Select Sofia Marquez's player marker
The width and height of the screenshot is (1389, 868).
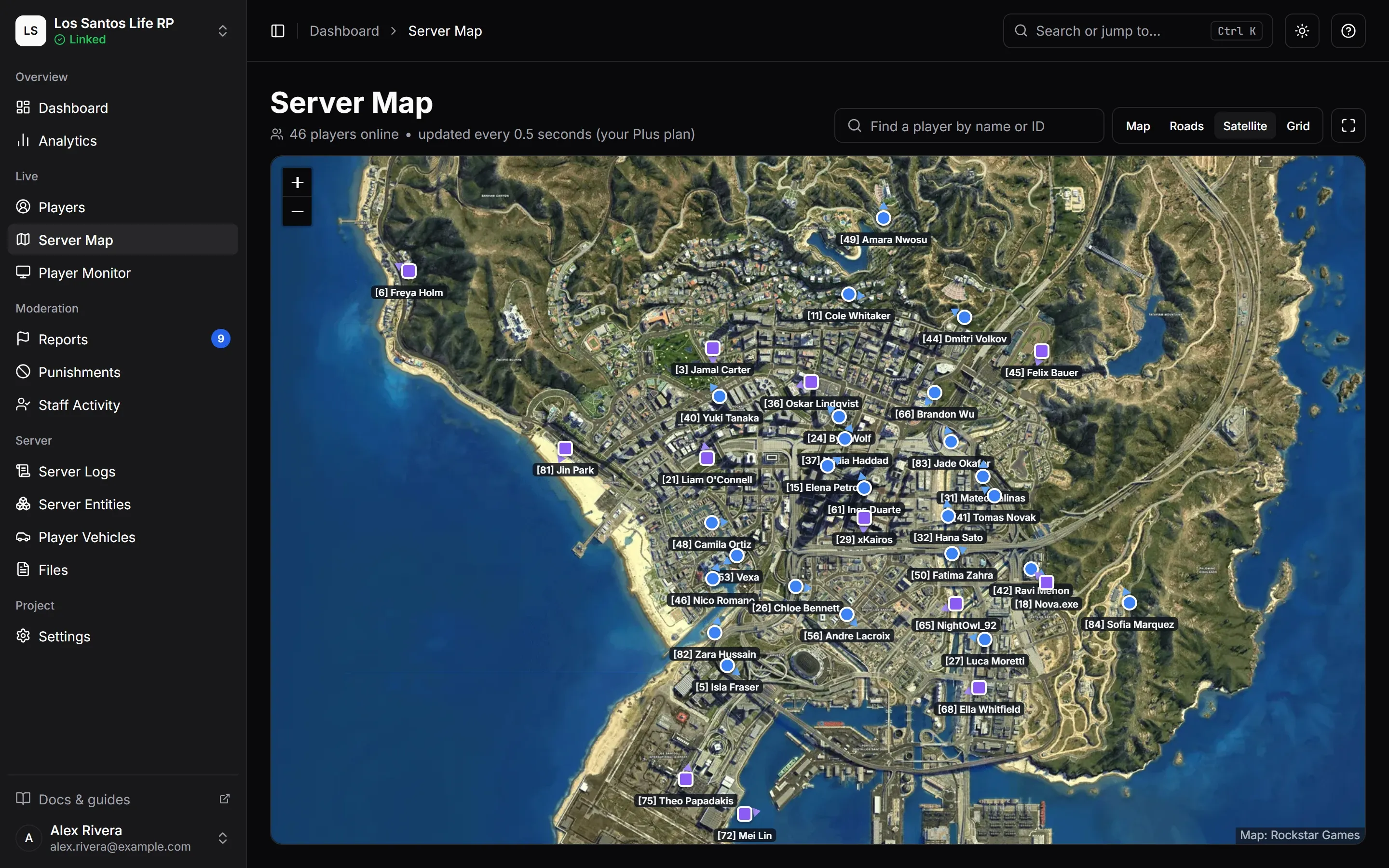1129,603
